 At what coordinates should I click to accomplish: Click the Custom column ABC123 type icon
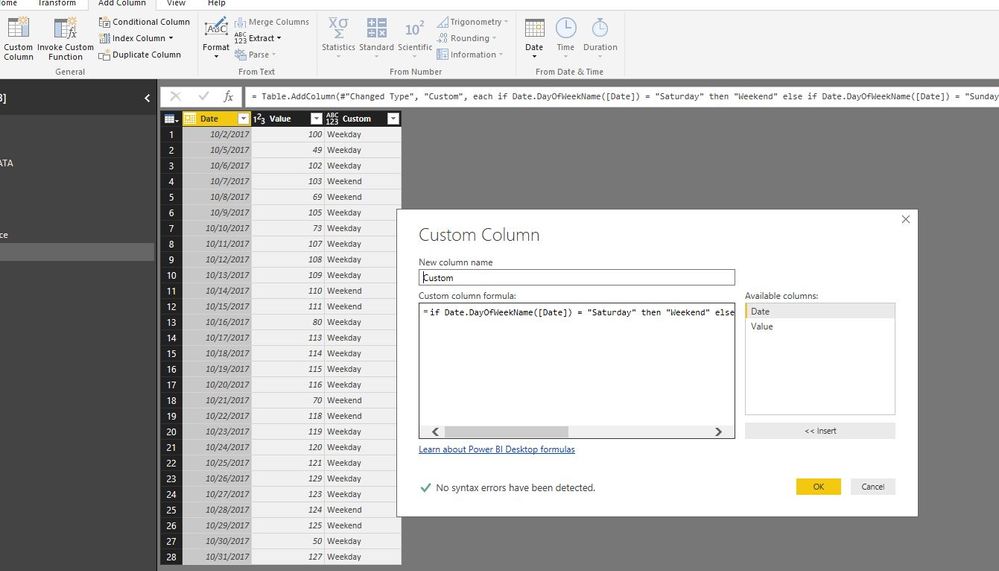coord(332,119)
